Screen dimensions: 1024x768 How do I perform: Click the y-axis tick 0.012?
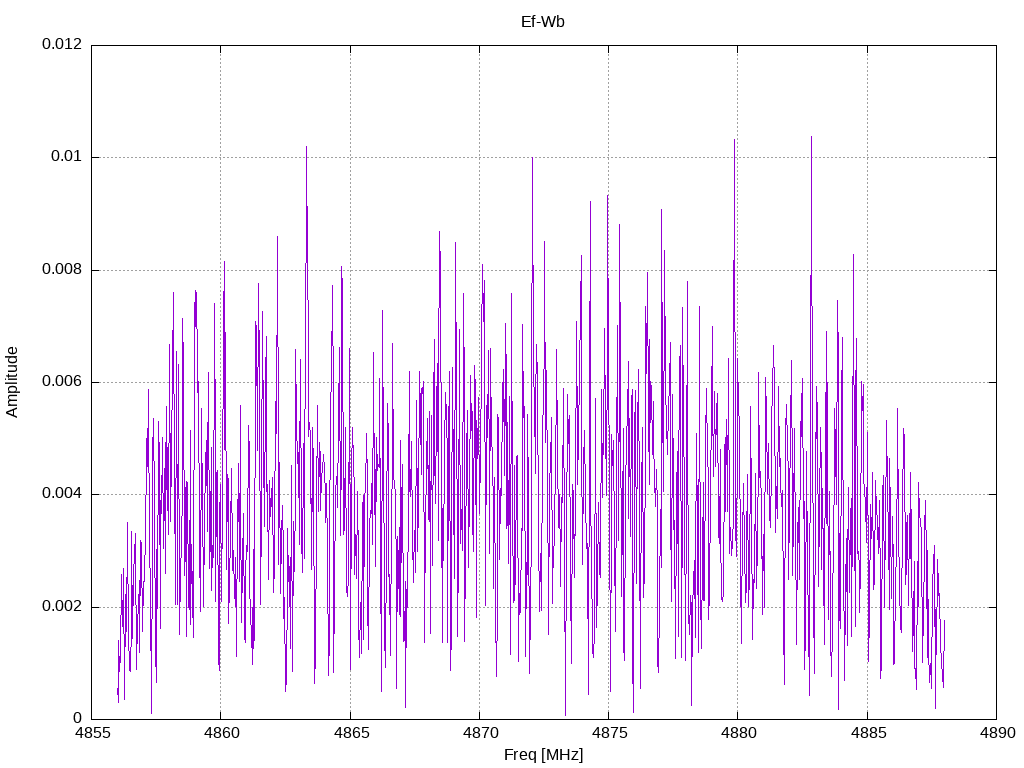pos(62,44)
